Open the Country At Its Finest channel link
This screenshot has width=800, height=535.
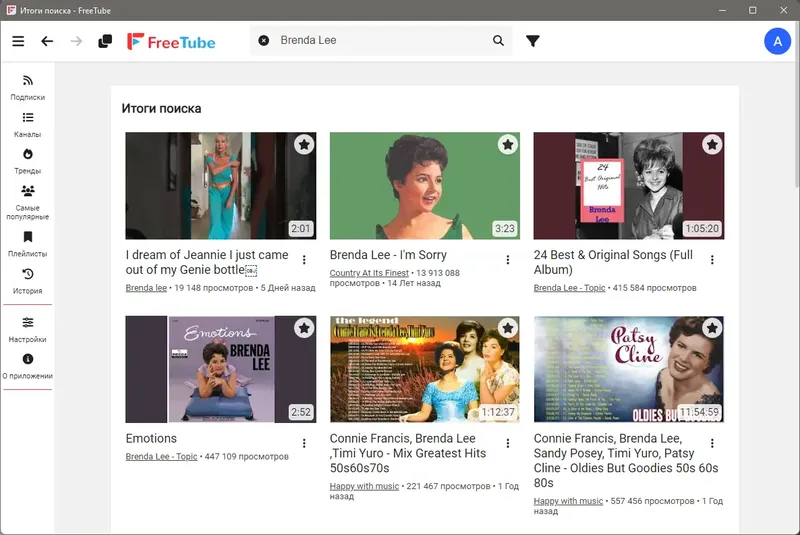[x=369, y=273]
